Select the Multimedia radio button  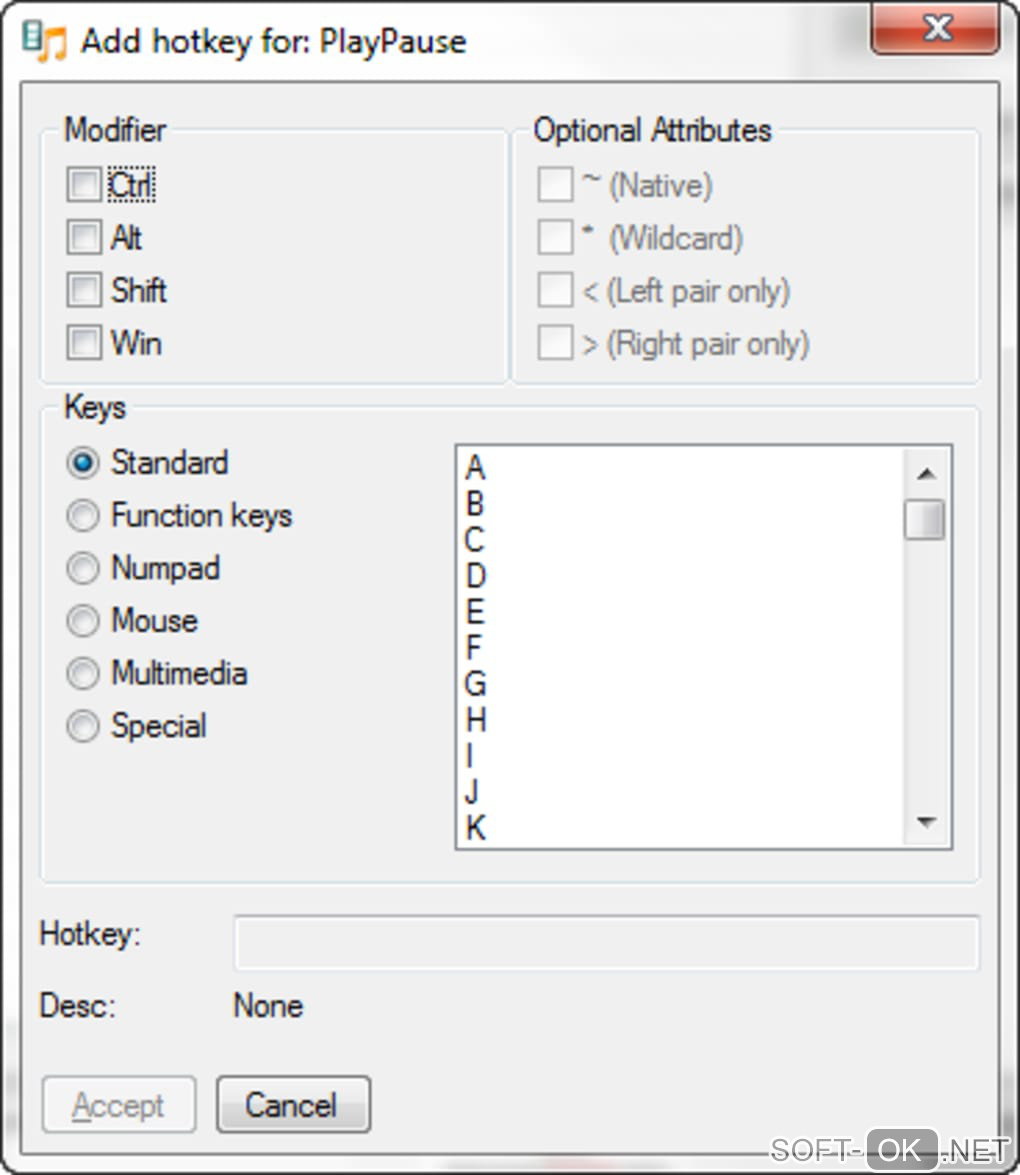click(x=83, y=674)
